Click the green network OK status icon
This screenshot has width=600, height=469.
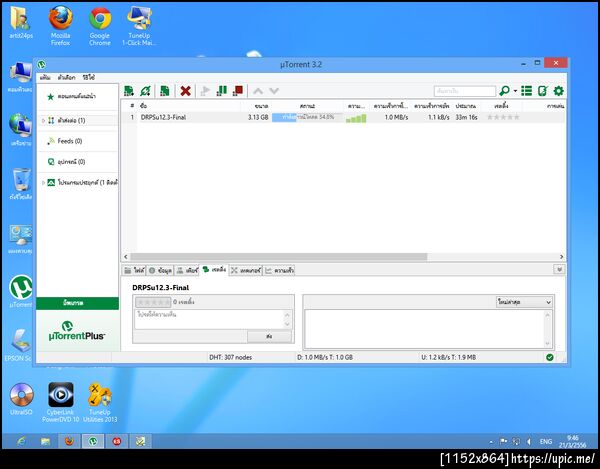(550, 357)
